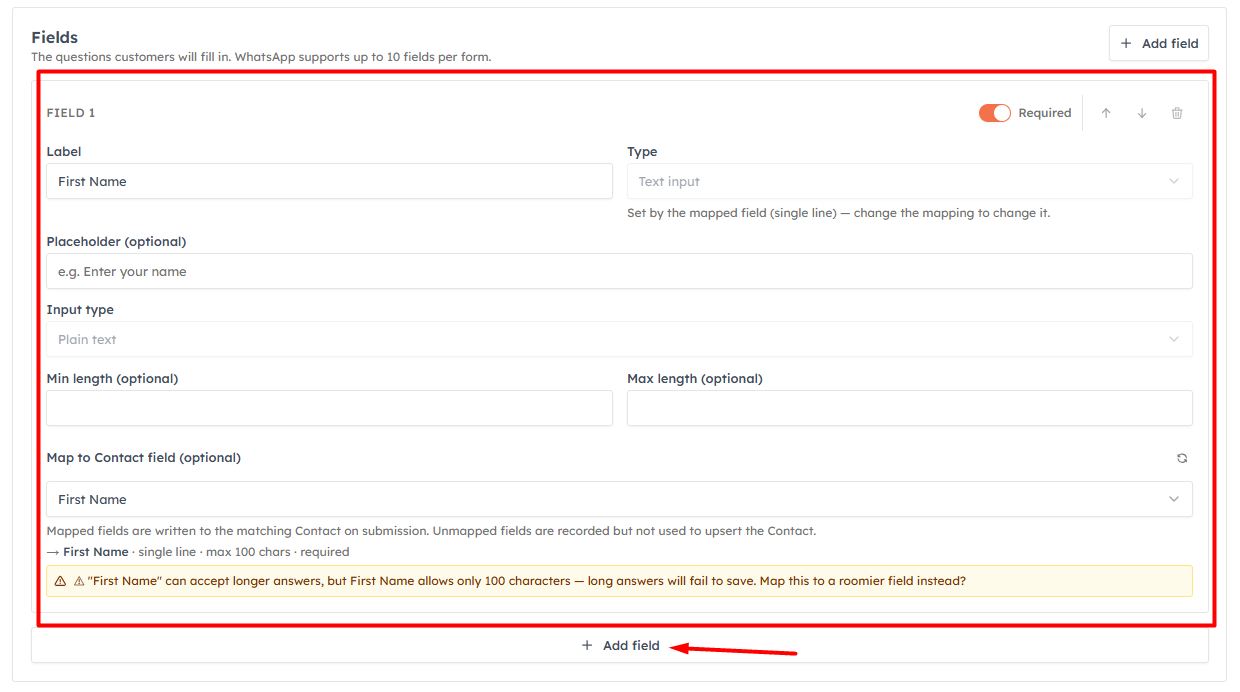Expand the Map to Contact field dropdown
This screenshot has width=1240, height=692.
pyautogui.click(x=619, y=499)
